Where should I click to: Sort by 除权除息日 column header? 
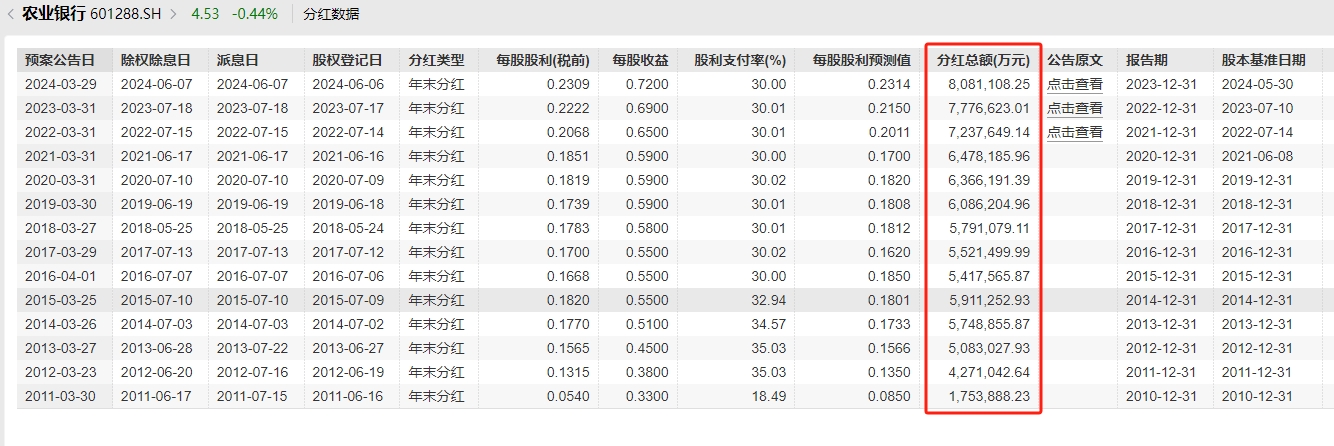tap(155, 60)
